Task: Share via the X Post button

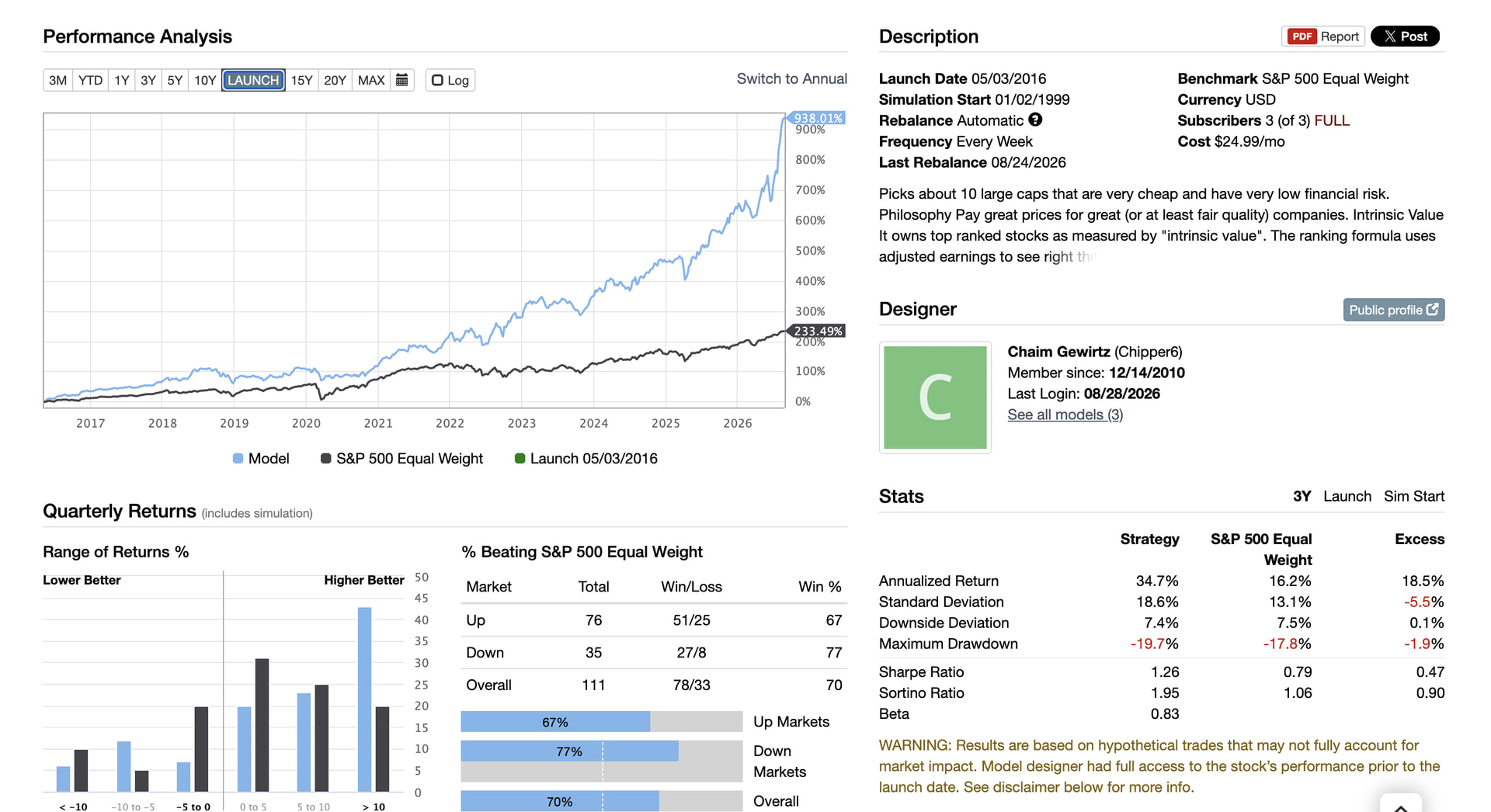Action: click(x=1405, y=36)
